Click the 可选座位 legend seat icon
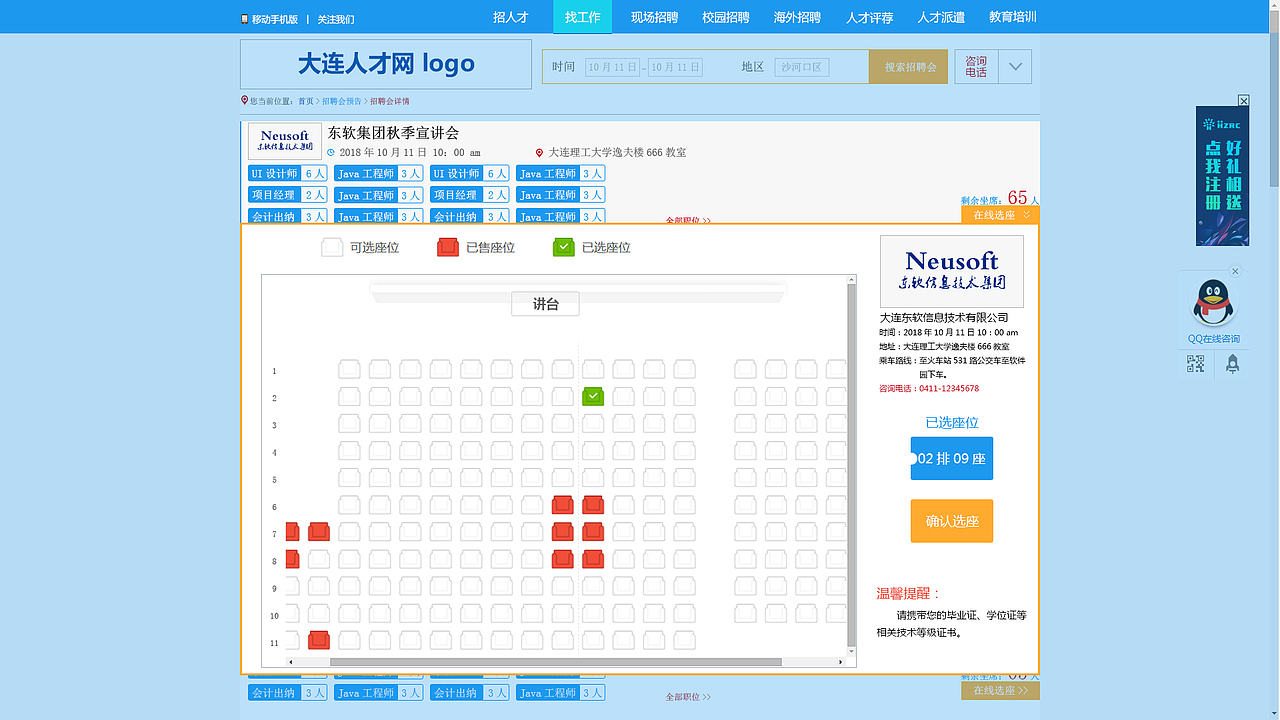 tap(332, 247)
